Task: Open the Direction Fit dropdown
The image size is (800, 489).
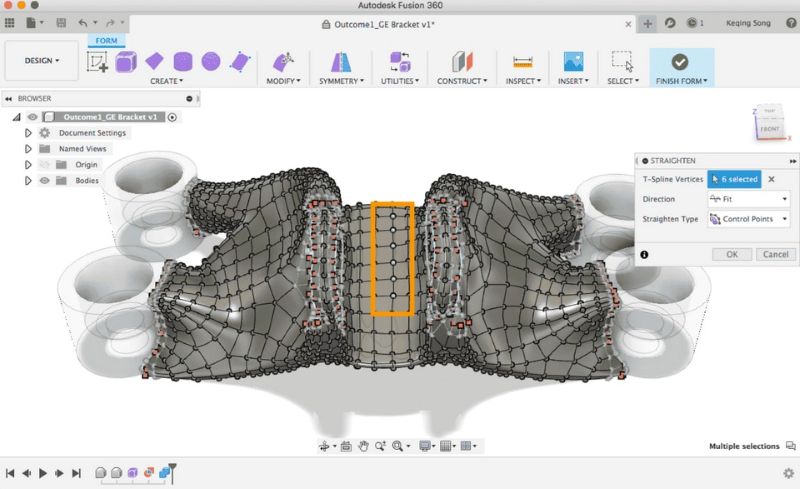Action: pyautogui.click(x=748, y=199)
